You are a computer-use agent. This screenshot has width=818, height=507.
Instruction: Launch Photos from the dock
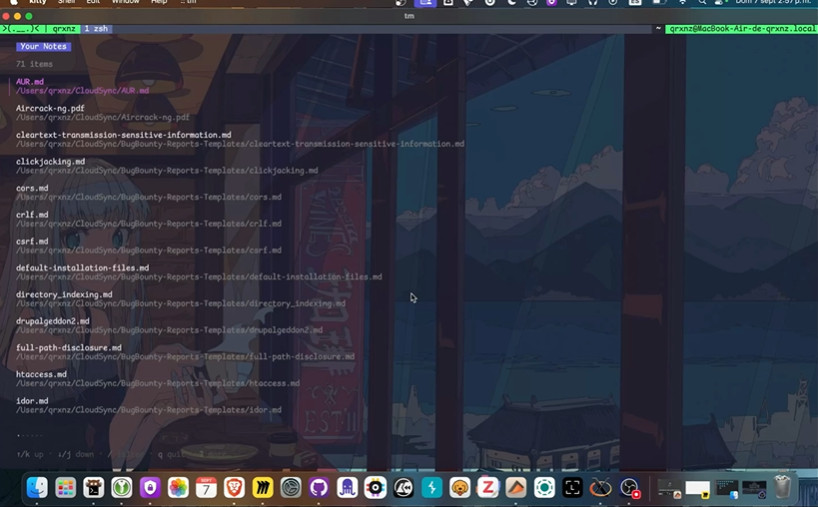point(178,488)
